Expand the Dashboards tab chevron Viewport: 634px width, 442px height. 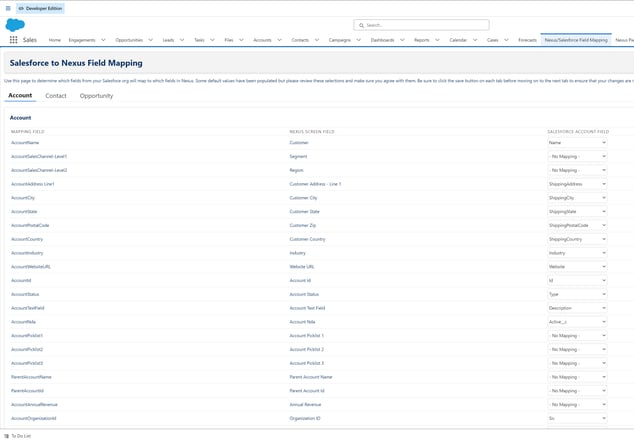[402, 40]
